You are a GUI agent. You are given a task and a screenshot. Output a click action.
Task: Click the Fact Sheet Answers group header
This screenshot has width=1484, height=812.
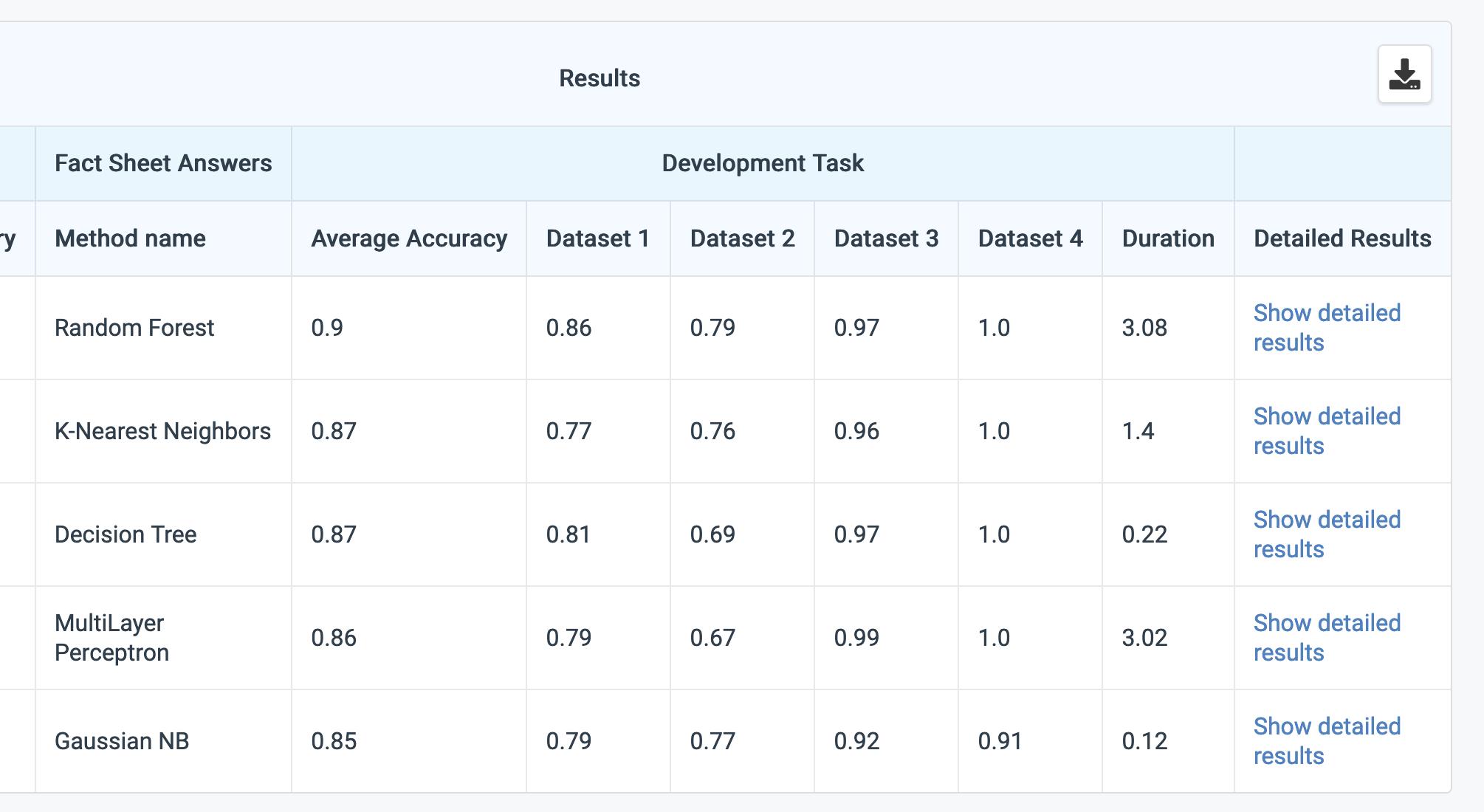163,163
